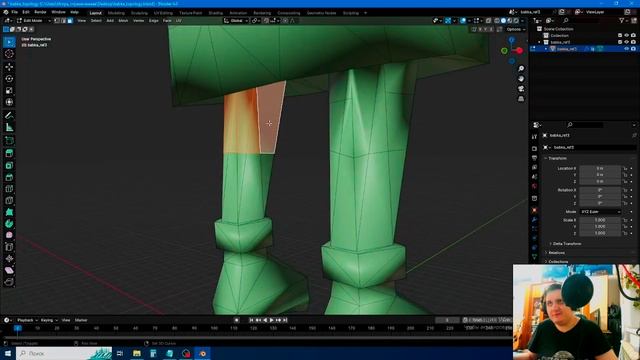640x360 pixels.
Task: Open the Face menu in viewport header
Action: tap(167, 20)
